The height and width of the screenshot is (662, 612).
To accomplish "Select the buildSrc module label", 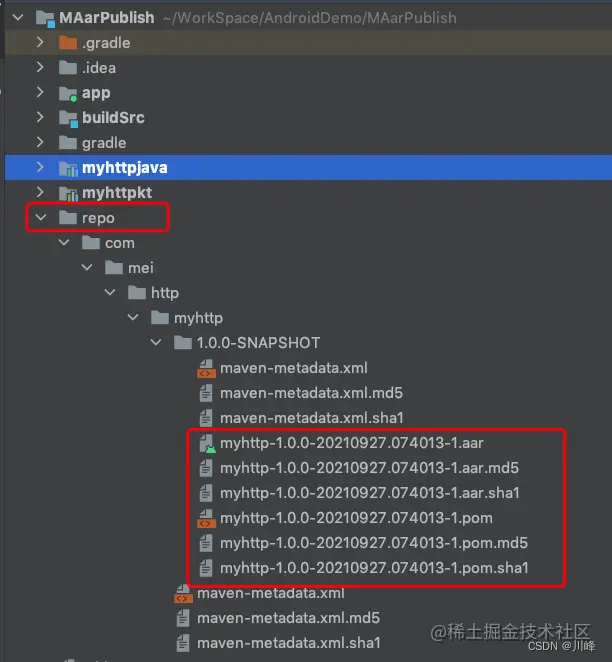I will [x=113, y=118].
